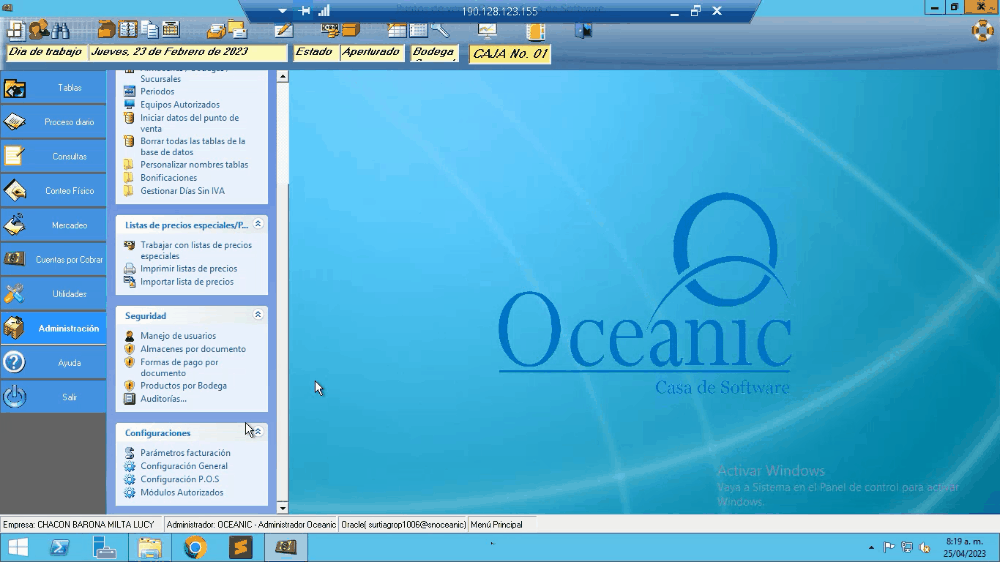1000x562 pixels.
Task: Open the lifebuoy help icon at top right
Action: click(983, 30)
